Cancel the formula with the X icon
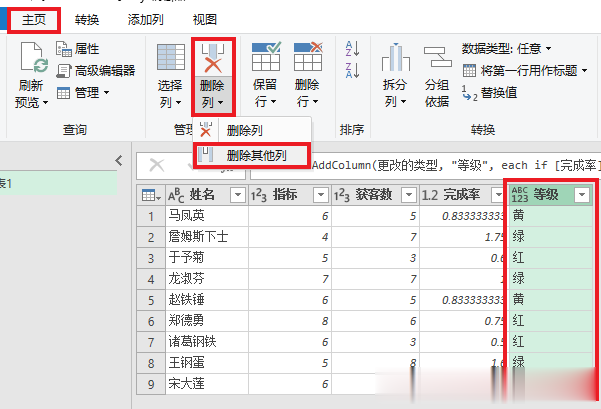The width and height of the screenshot is (601, 409). tap(156, 166)
